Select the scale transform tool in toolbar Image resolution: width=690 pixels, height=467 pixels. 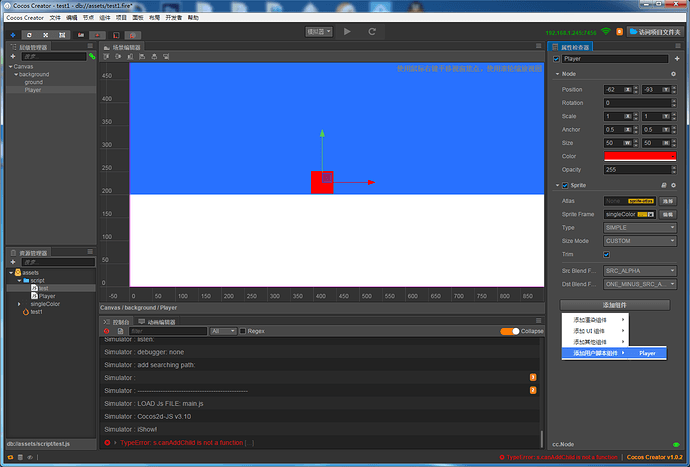pos(45,35)
